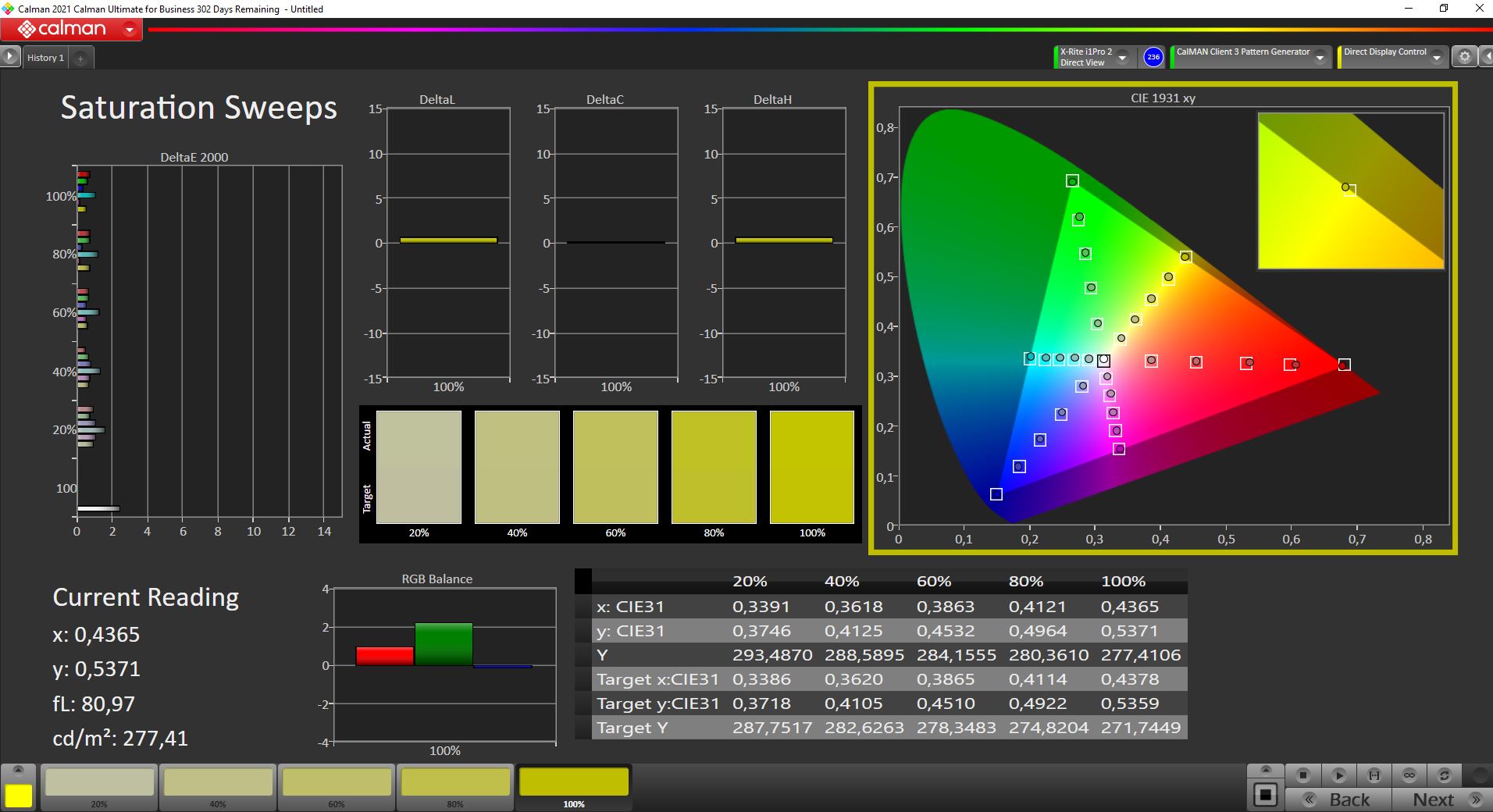Image resolution: width=1493 pixels, height=812 pixels.
Task: Click the bracketed single-read icon
Action: pos(1374,775)
